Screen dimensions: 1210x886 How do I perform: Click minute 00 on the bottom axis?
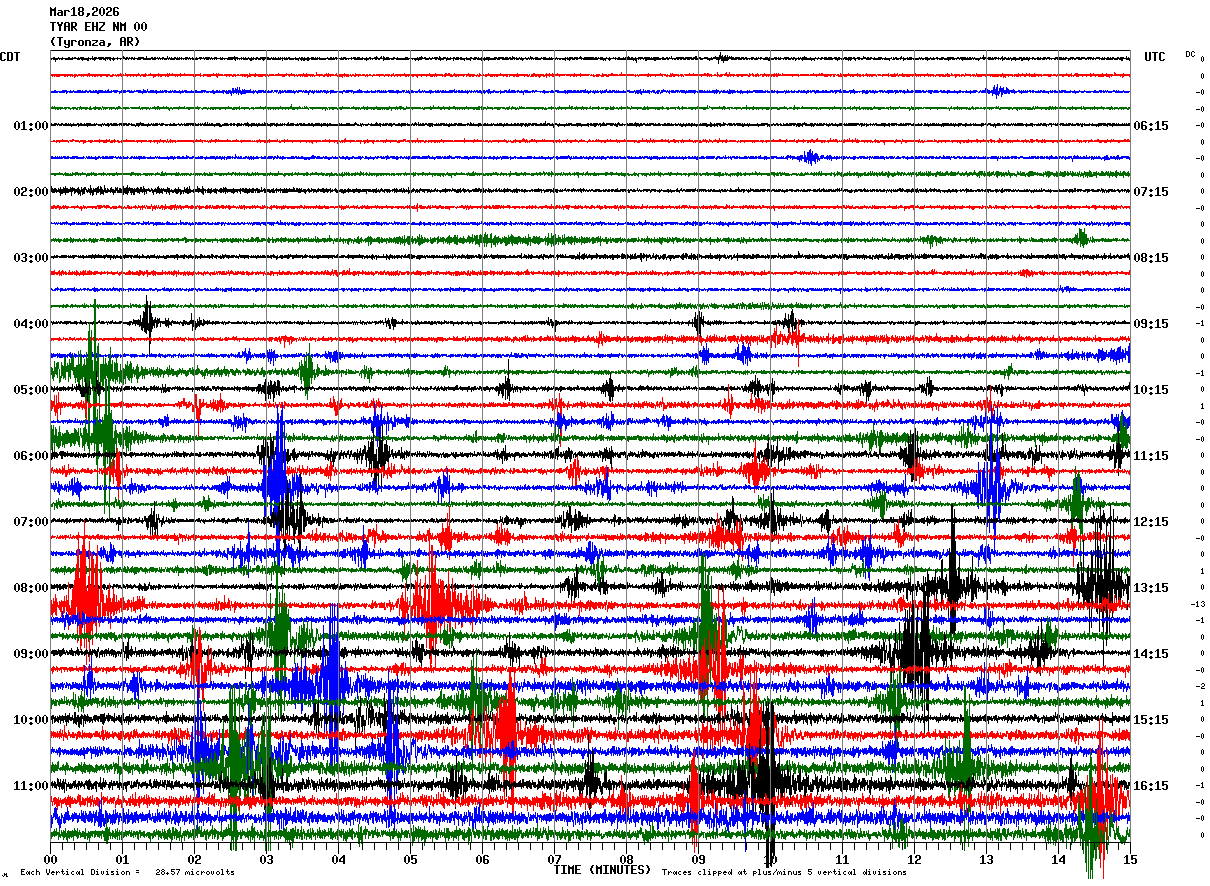tap(51, 859)
